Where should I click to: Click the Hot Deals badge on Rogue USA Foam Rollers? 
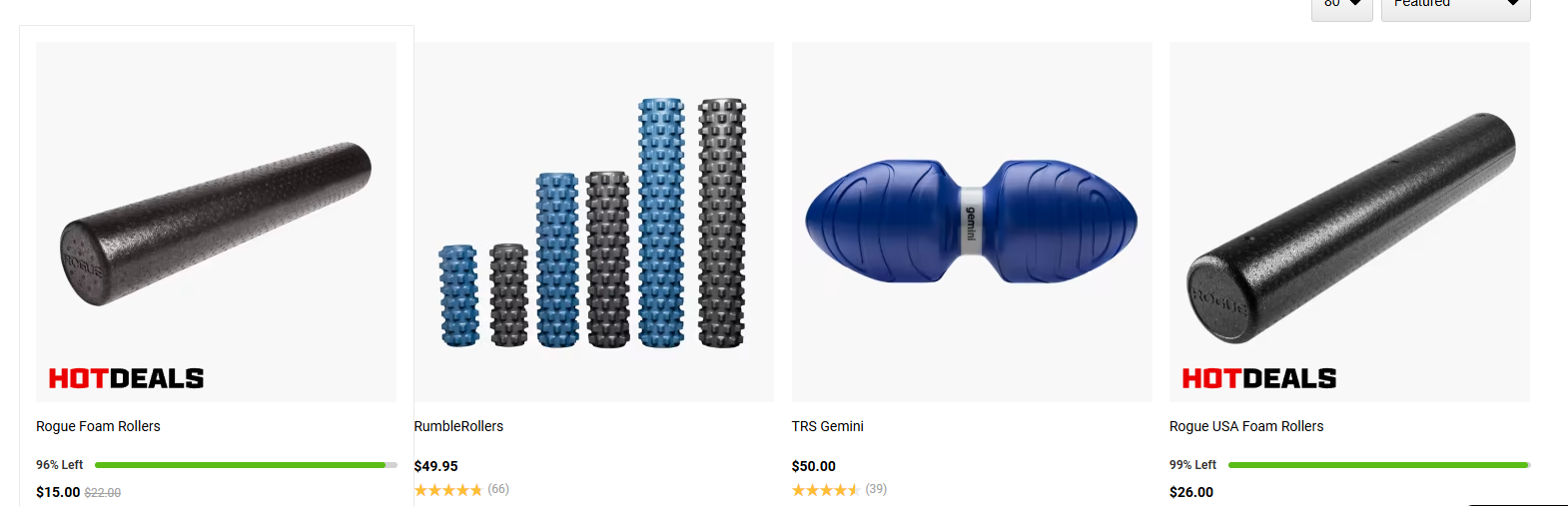click(x=1258, y=378)
